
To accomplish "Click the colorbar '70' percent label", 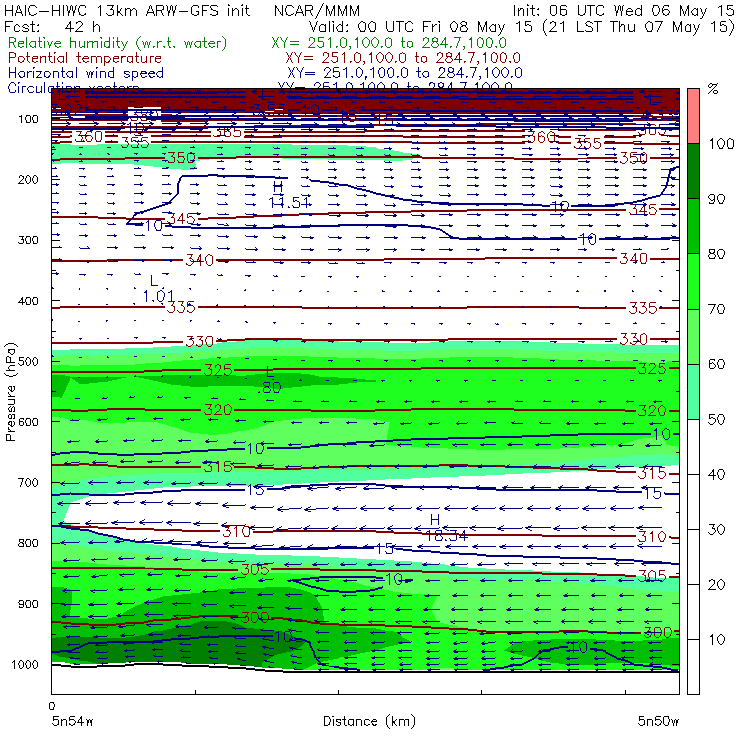I will click(x=717, y=309).
